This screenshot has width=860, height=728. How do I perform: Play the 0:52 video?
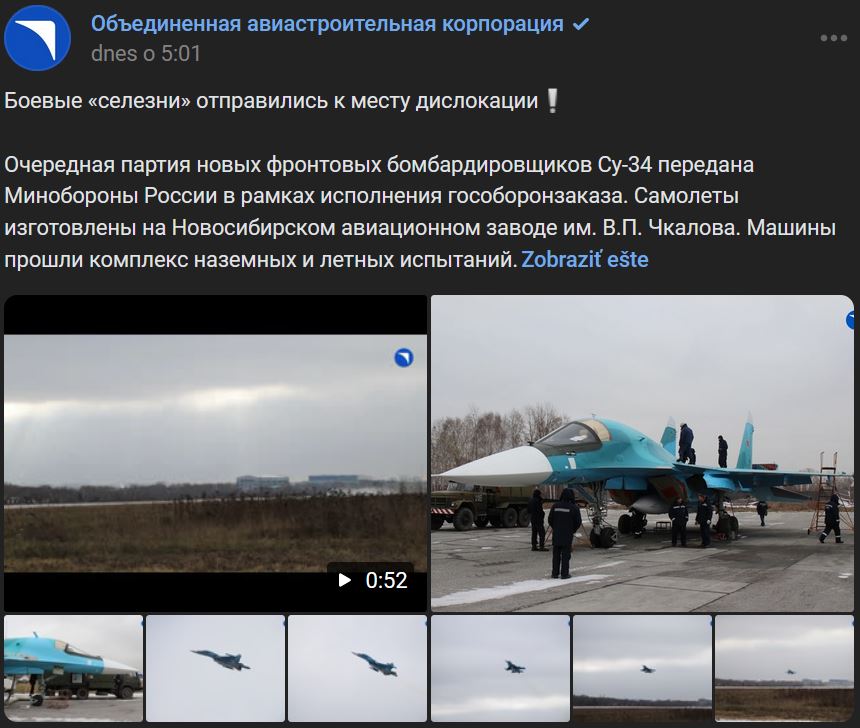click(215, 453)
